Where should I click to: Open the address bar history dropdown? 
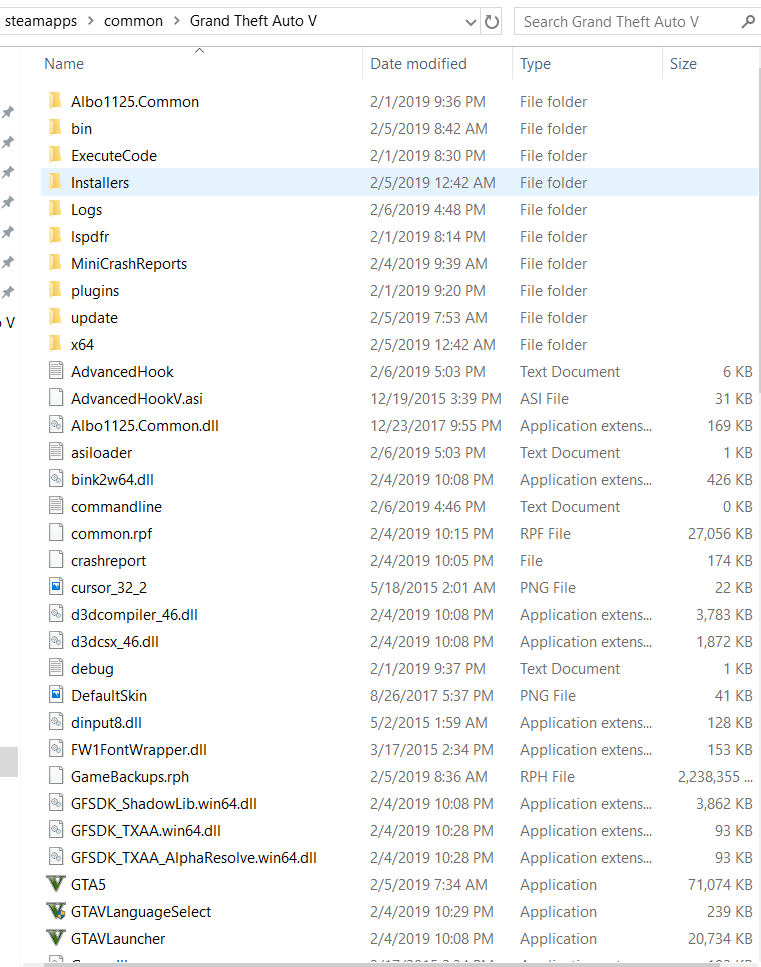471,23
